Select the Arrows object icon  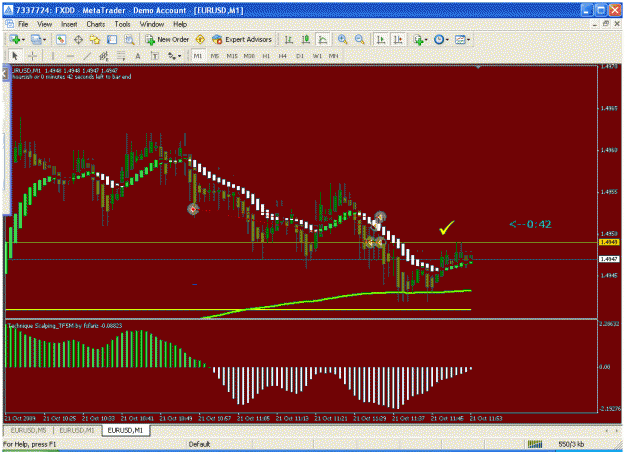(x=172, y=56)
